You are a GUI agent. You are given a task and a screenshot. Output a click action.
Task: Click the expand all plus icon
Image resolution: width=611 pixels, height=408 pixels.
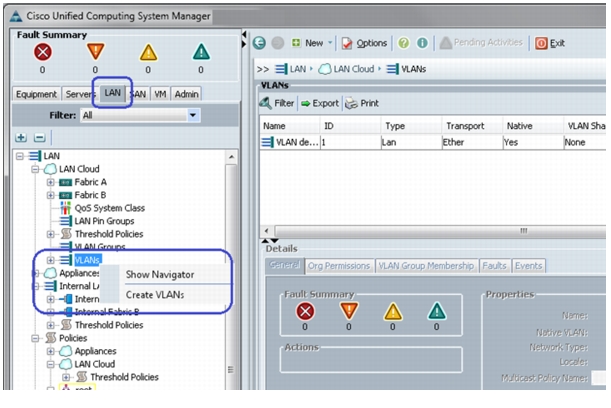(21, 138)
